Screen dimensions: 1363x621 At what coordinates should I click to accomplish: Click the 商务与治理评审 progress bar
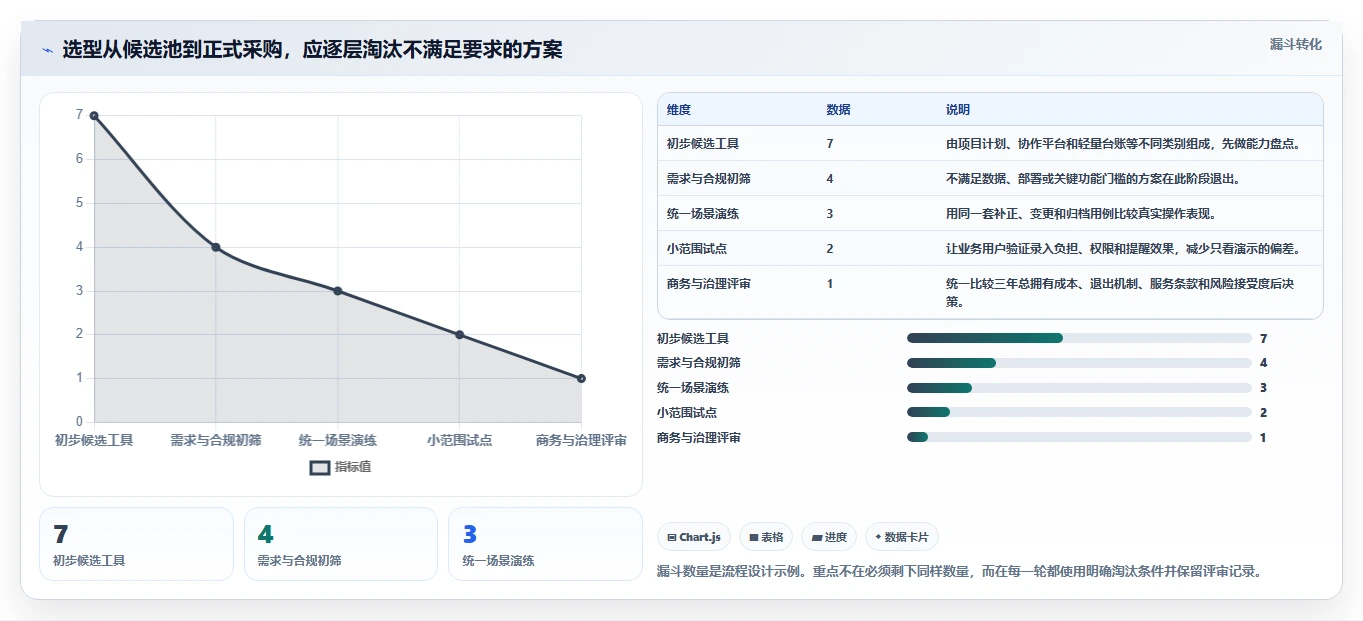click(x=1079, y=437)
